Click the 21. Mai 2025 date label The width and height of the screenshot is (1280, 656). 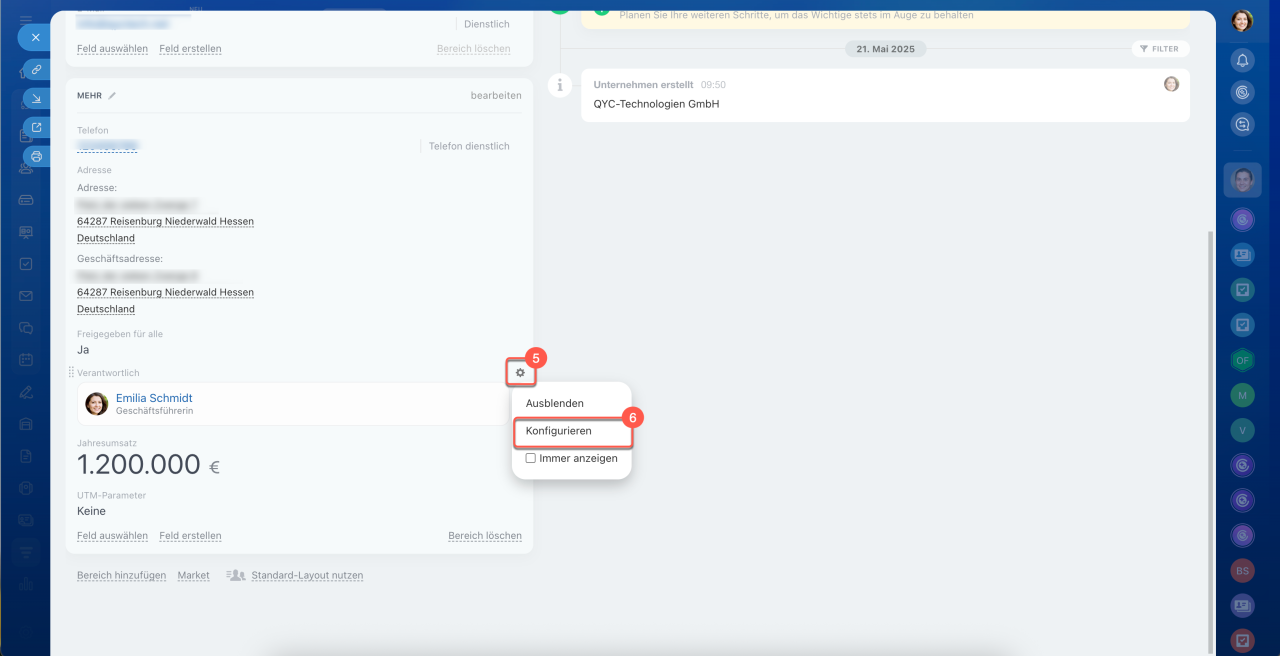click(886, 48)
